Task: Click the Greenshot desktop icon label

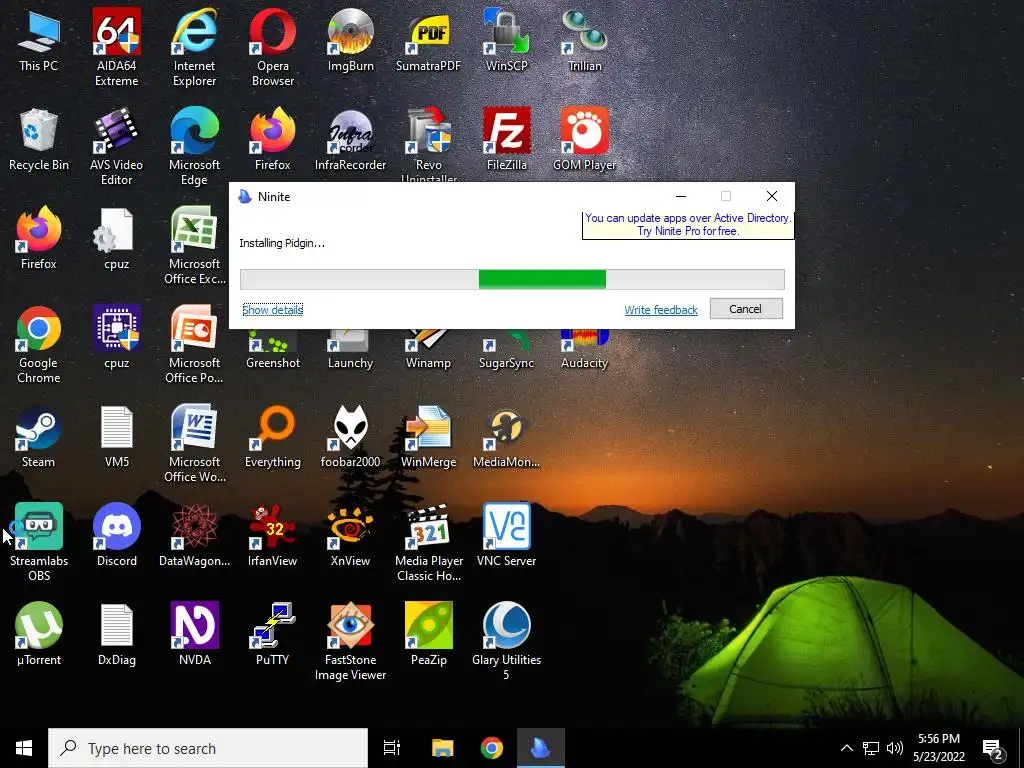Action: (272, 363)
